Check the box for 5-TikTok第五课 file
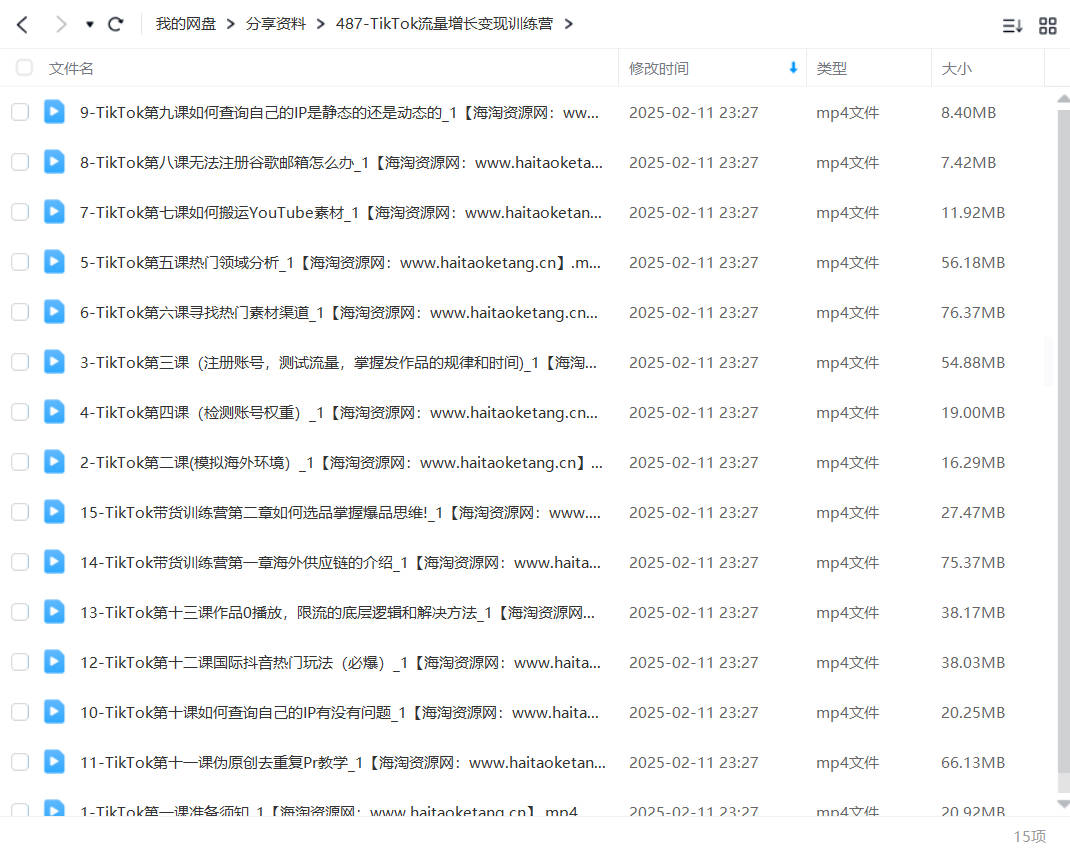Screen dimensions: 1070x848 [x=20, y=262]
